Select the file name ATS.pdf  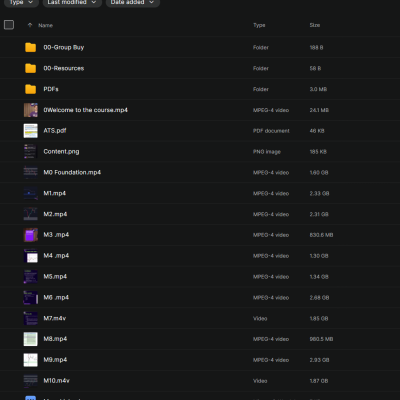coord(55,131)
